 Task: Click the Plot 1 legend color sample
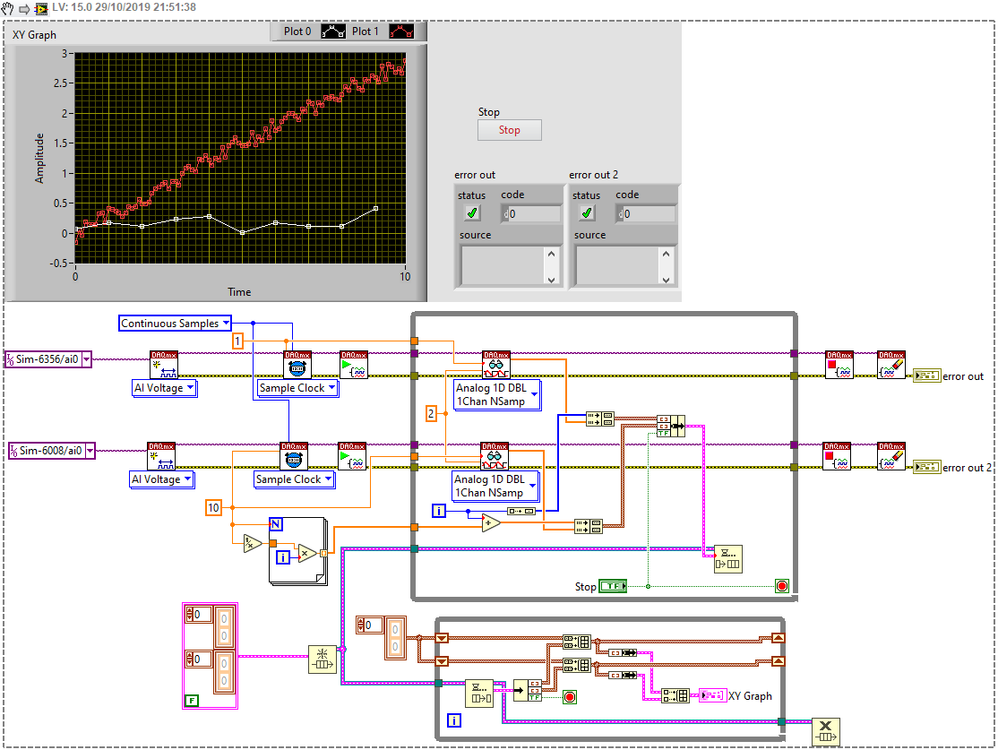[401, 31]
